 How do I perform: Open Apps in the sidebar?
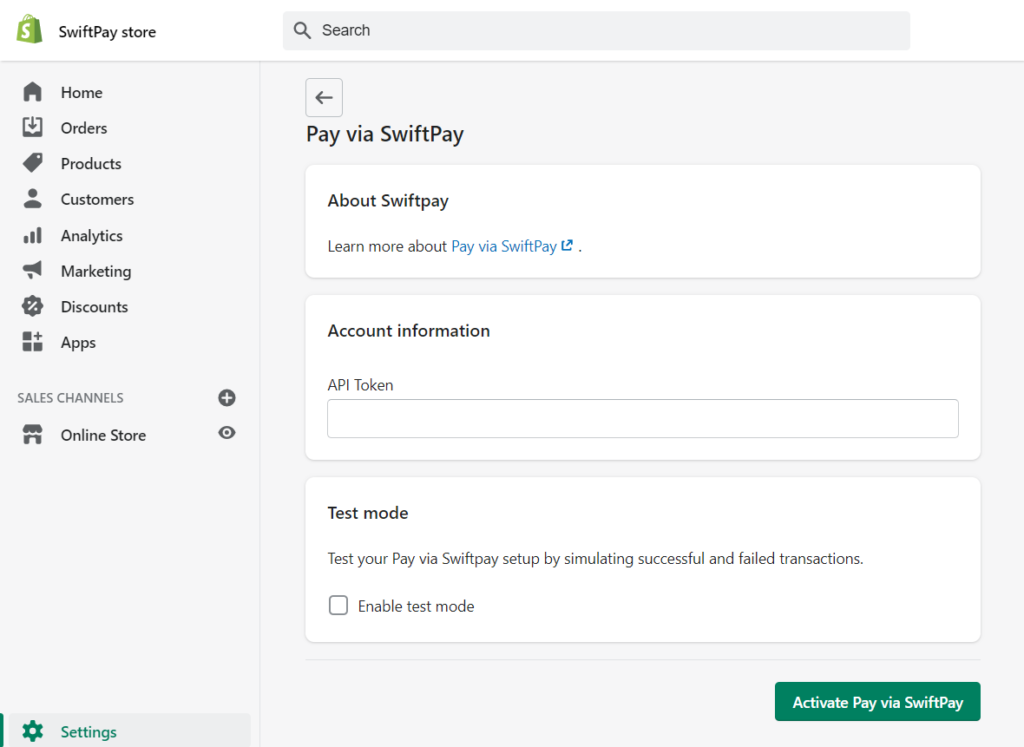click(x=78, y=343)
